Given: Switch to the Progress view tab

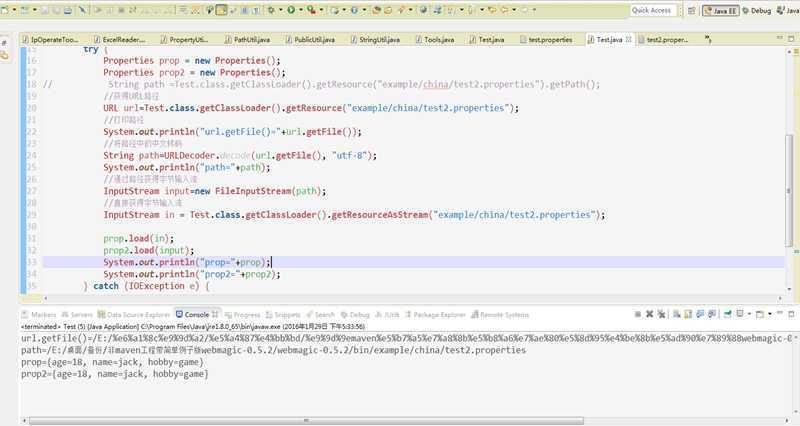Looking at the screenshot, I should pos(242,314).
